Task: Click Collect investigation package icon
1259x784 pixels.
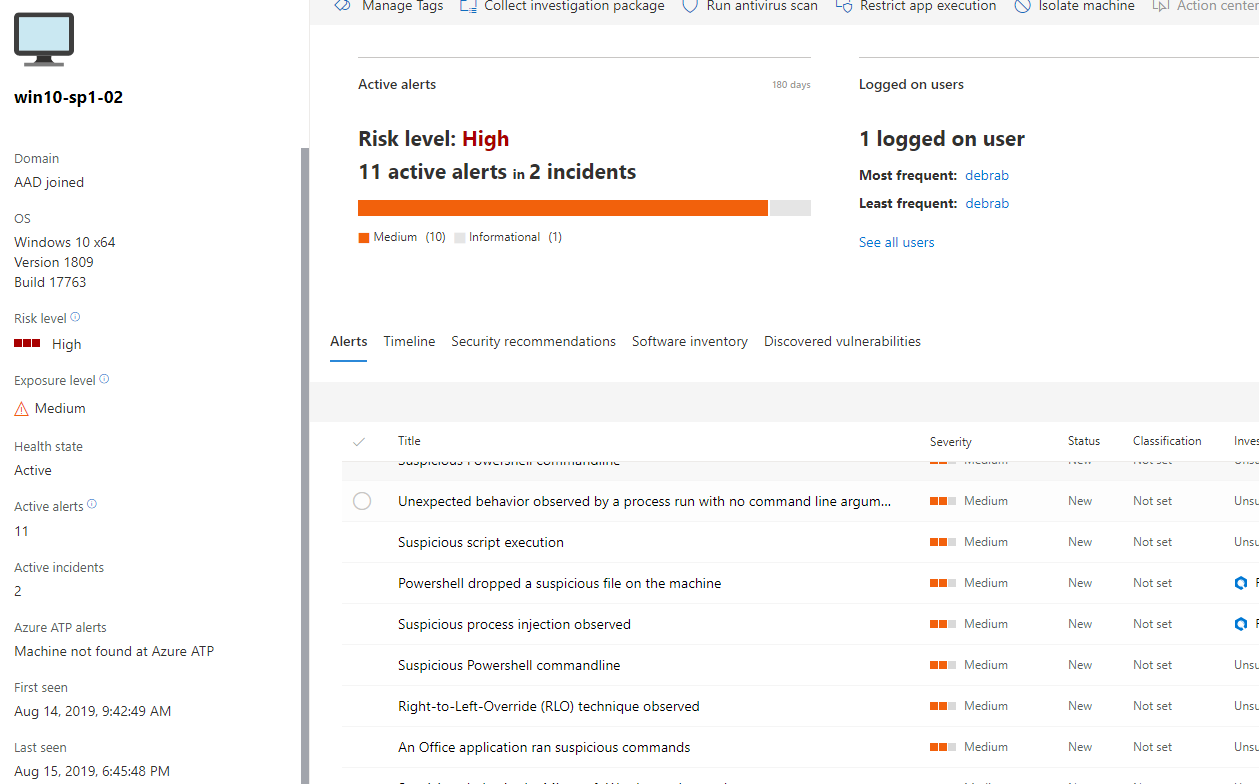Action: tap(468, 6)
